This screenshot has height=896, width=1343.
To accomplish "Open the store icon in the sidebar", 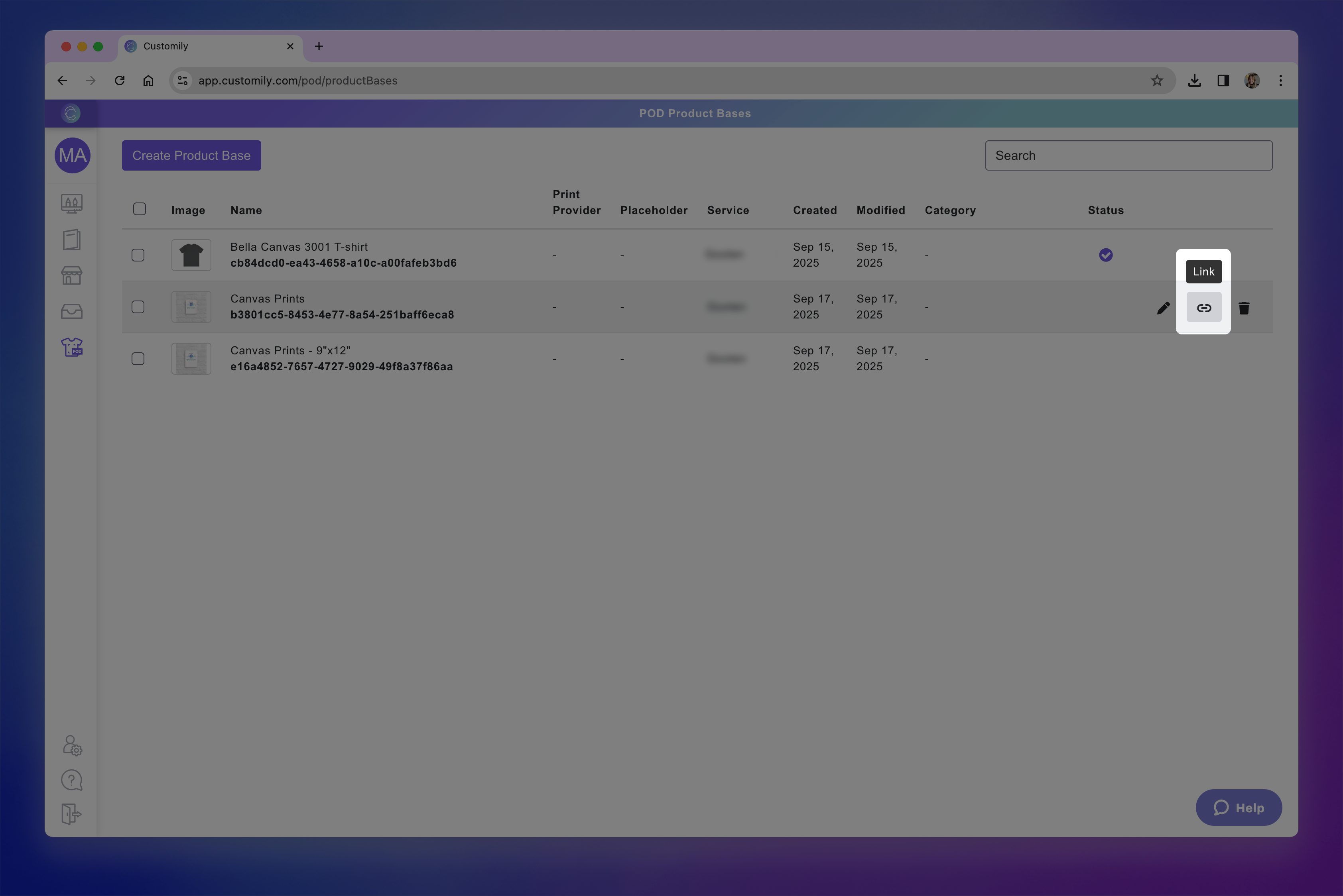I will (x=72, y=275).
